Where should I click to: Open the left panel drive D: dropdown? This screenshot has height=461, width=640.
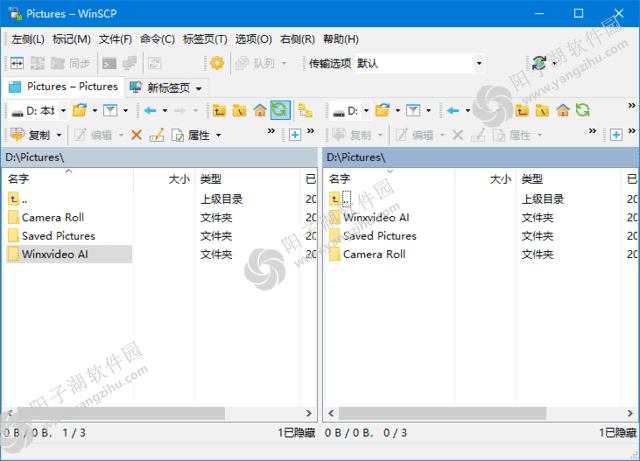(63, 111)
